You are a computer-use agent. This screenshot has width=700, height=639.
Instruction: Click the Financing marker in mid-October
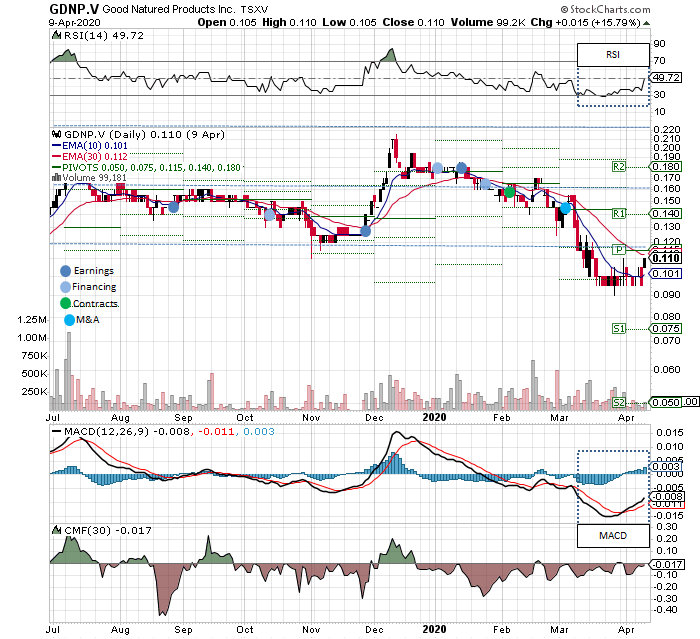pos(270,215)
